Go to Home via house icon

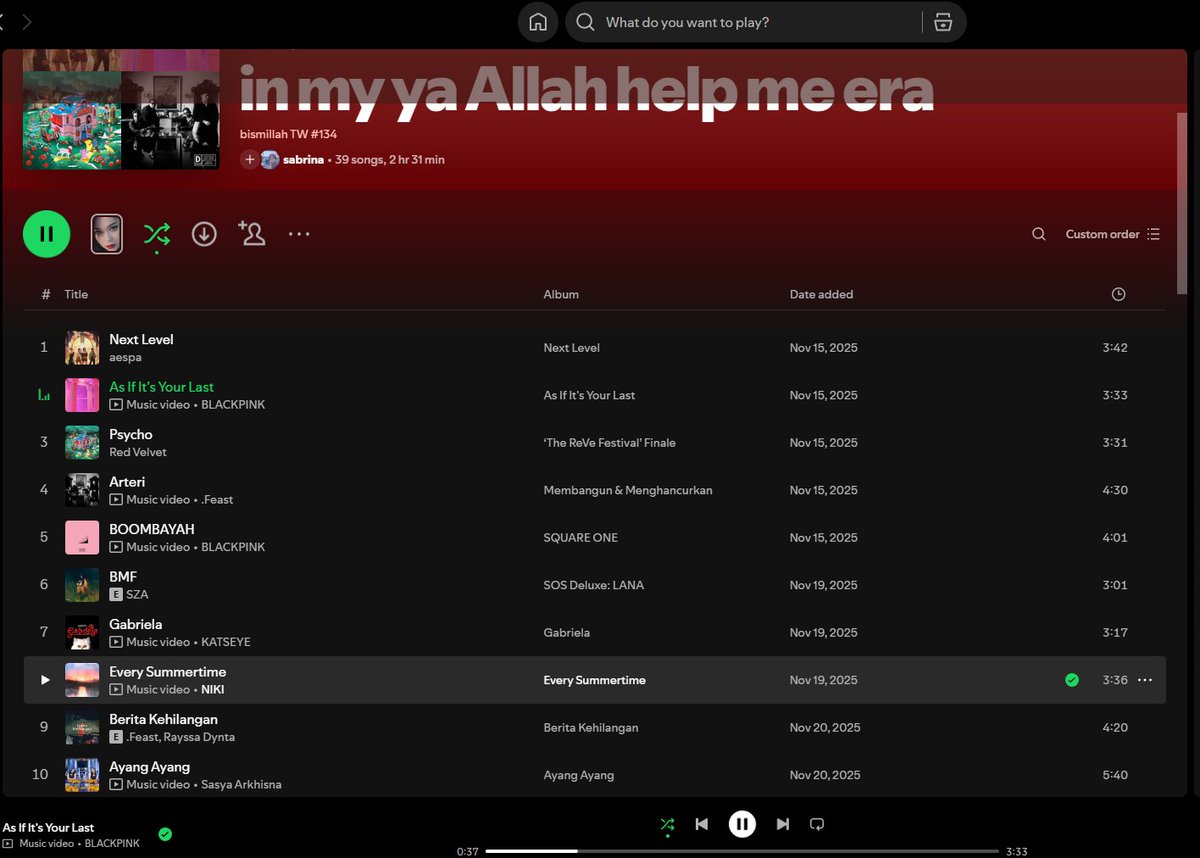coord(538,22)
